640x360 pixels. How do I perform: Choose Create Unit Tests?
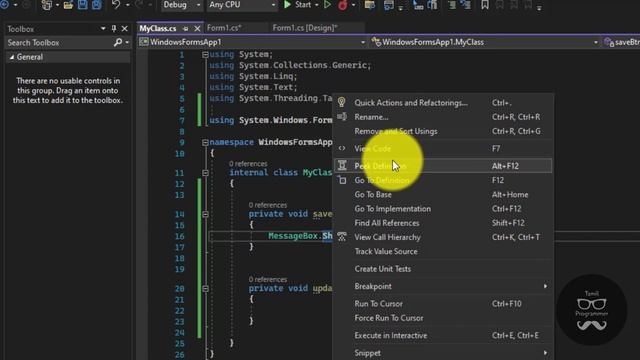[443, 269]
